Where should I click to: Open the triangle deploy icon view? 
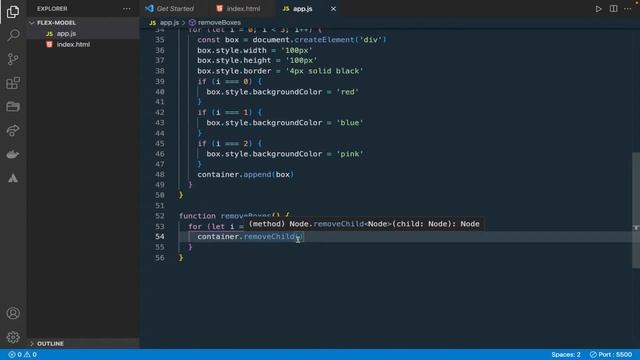(x=13, y=178)
